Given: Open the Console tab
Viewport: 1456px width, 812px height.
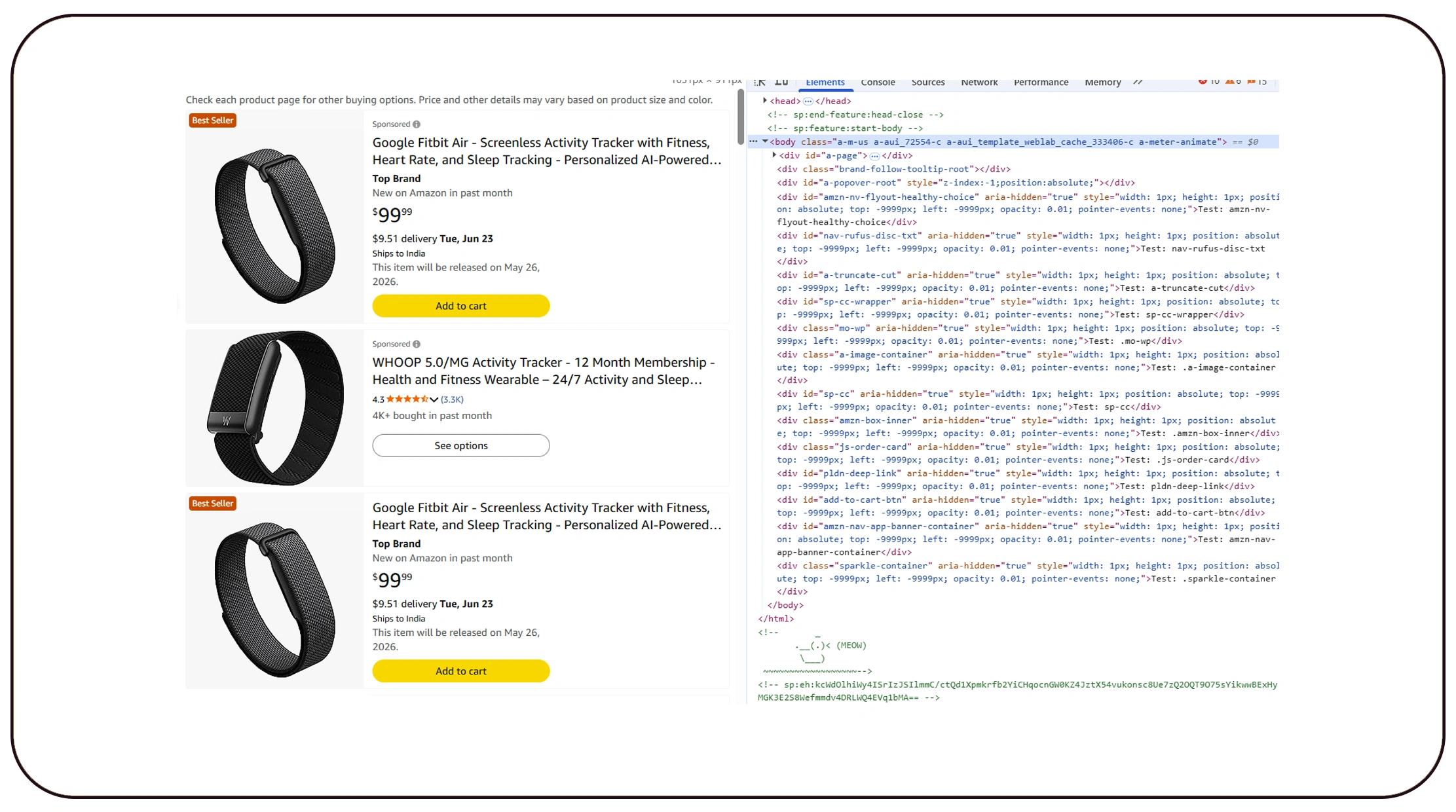Looking at the screenshot, I should [x=878, y=83].
